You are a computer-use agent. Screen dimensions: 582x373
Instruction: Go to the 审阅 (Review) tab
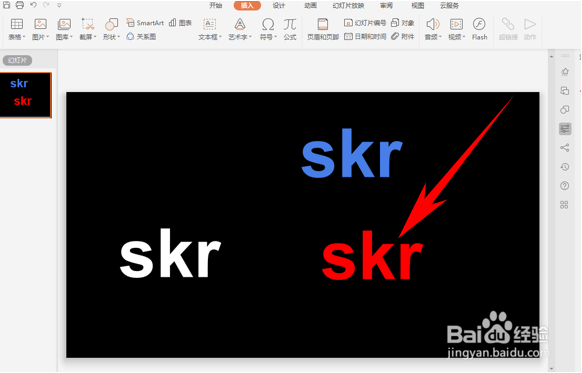[x=386, y=6]
